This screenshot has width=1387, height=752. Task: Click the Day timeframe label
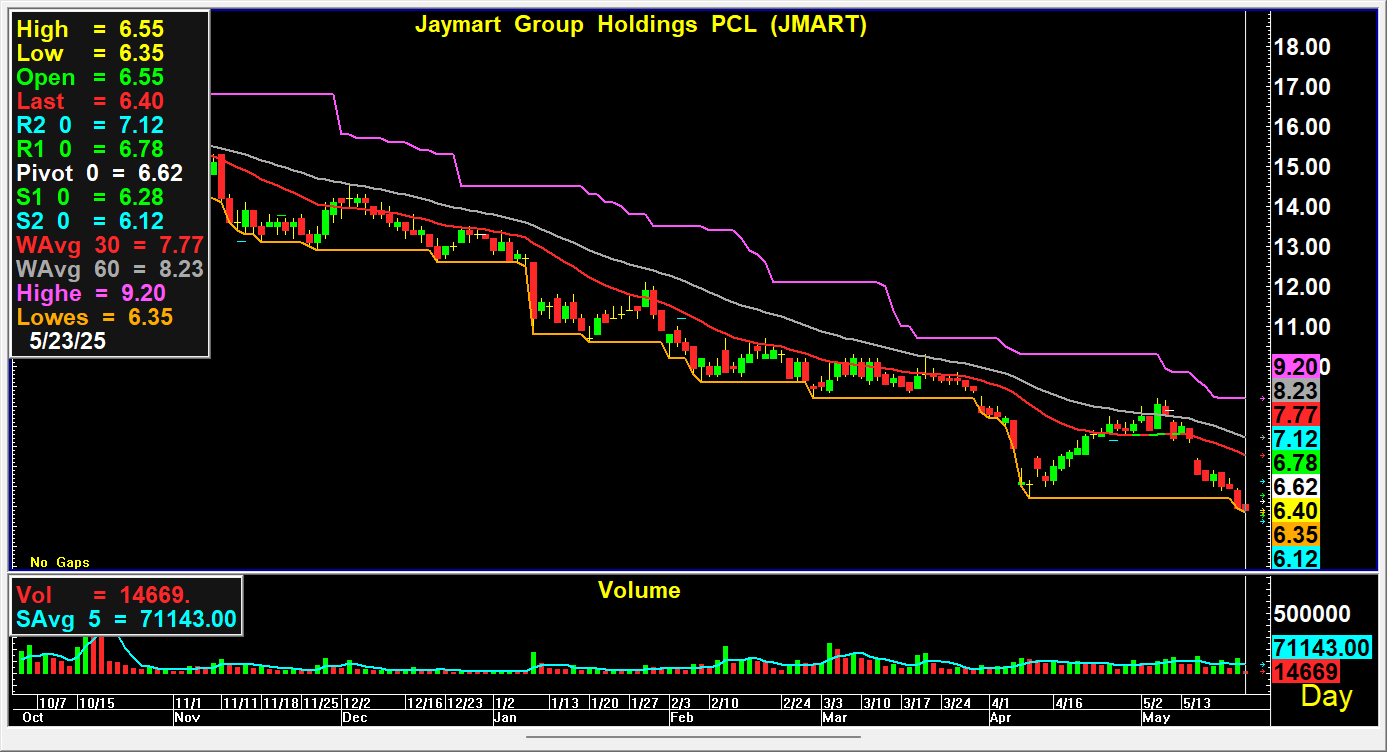point(1326,696)
